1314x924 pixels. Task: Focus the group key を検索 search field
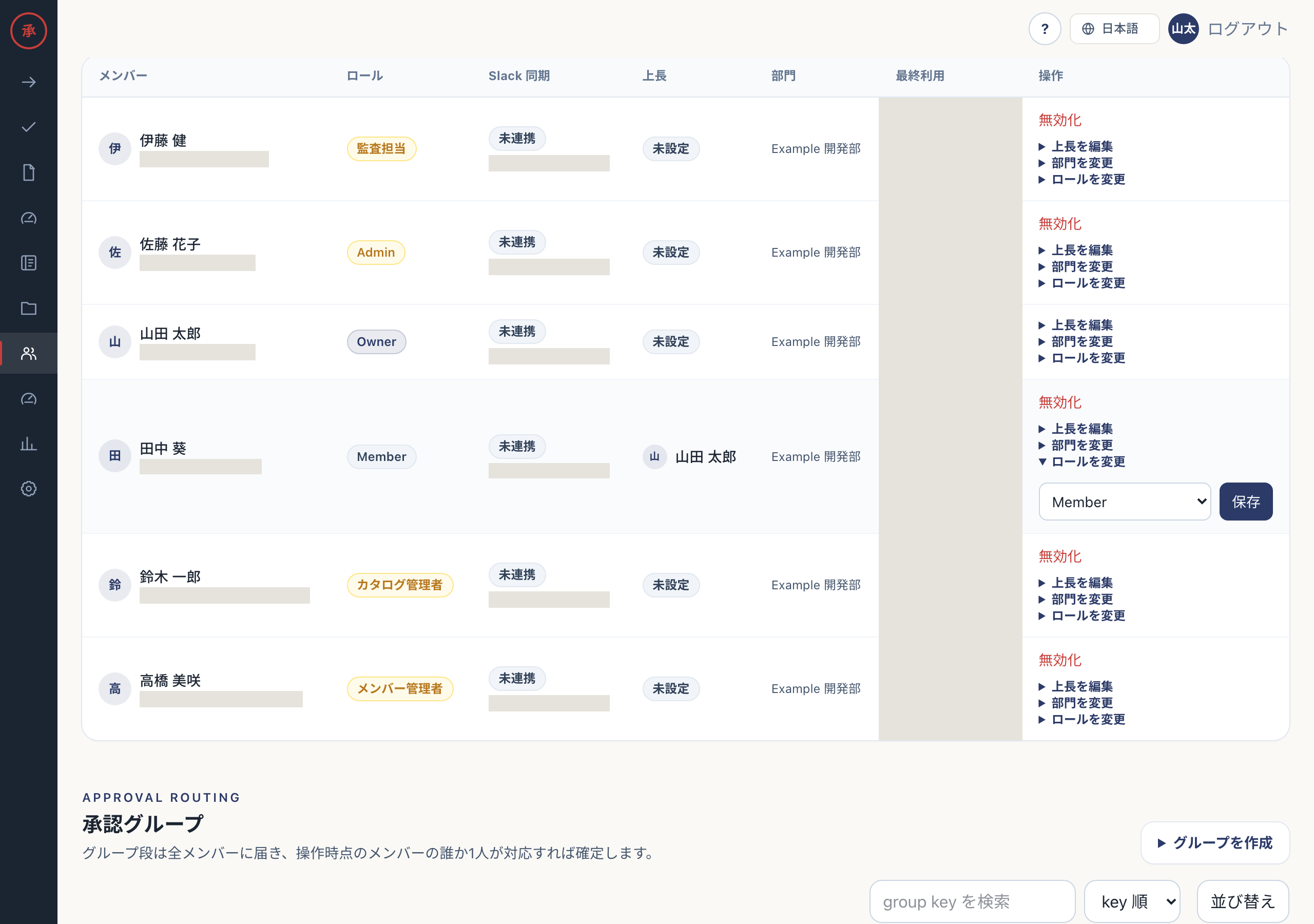(972, 901)
